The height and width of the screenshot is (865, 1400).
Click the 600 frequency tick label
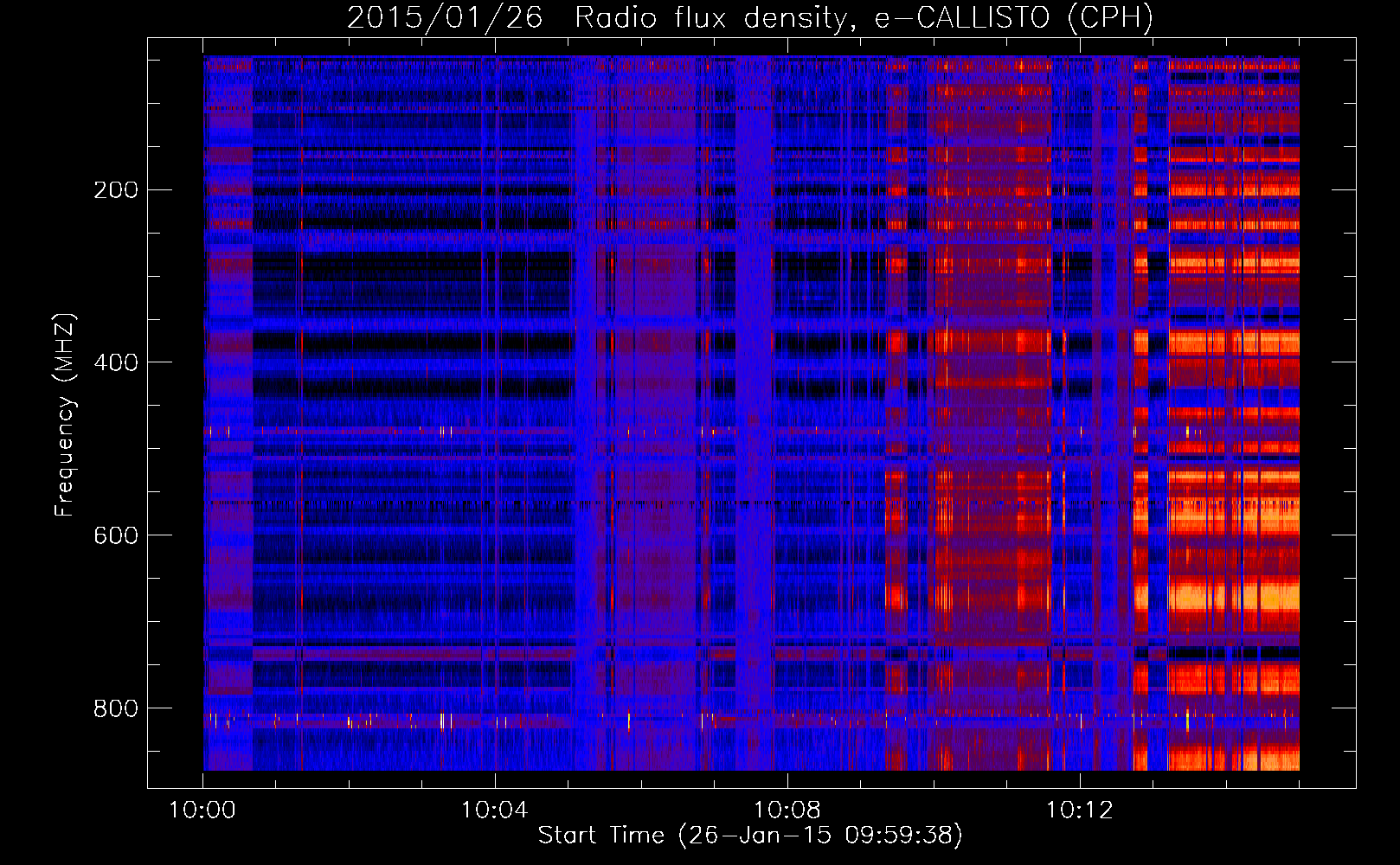pyautogui.click(x=116, y=535)
